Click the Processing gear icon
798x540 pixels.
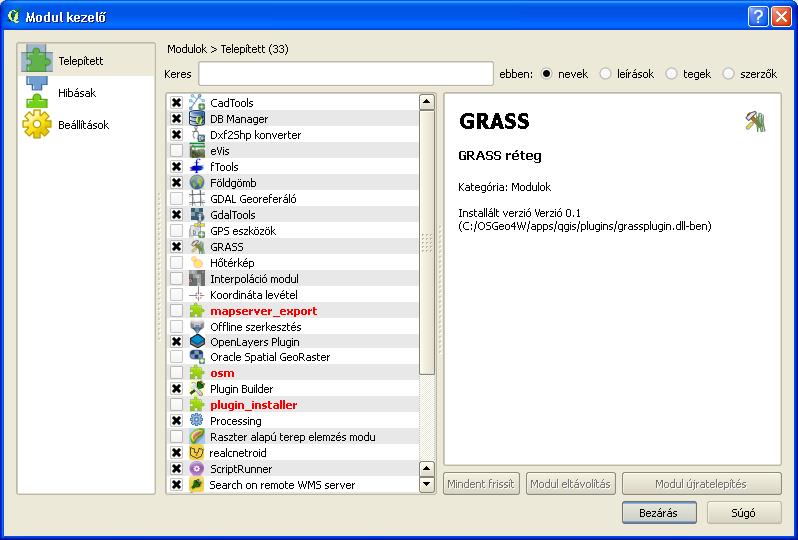197,421
